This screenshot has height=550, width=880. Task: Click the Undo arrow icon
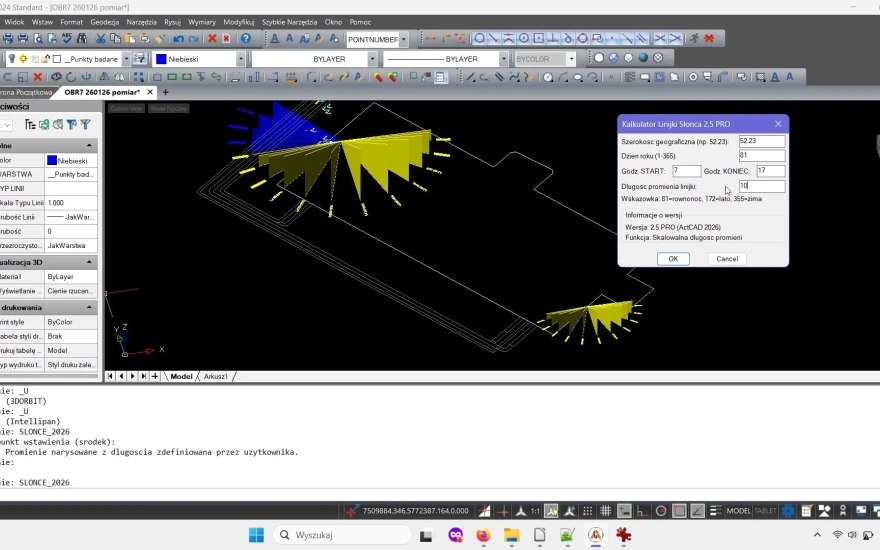(179, 39)
